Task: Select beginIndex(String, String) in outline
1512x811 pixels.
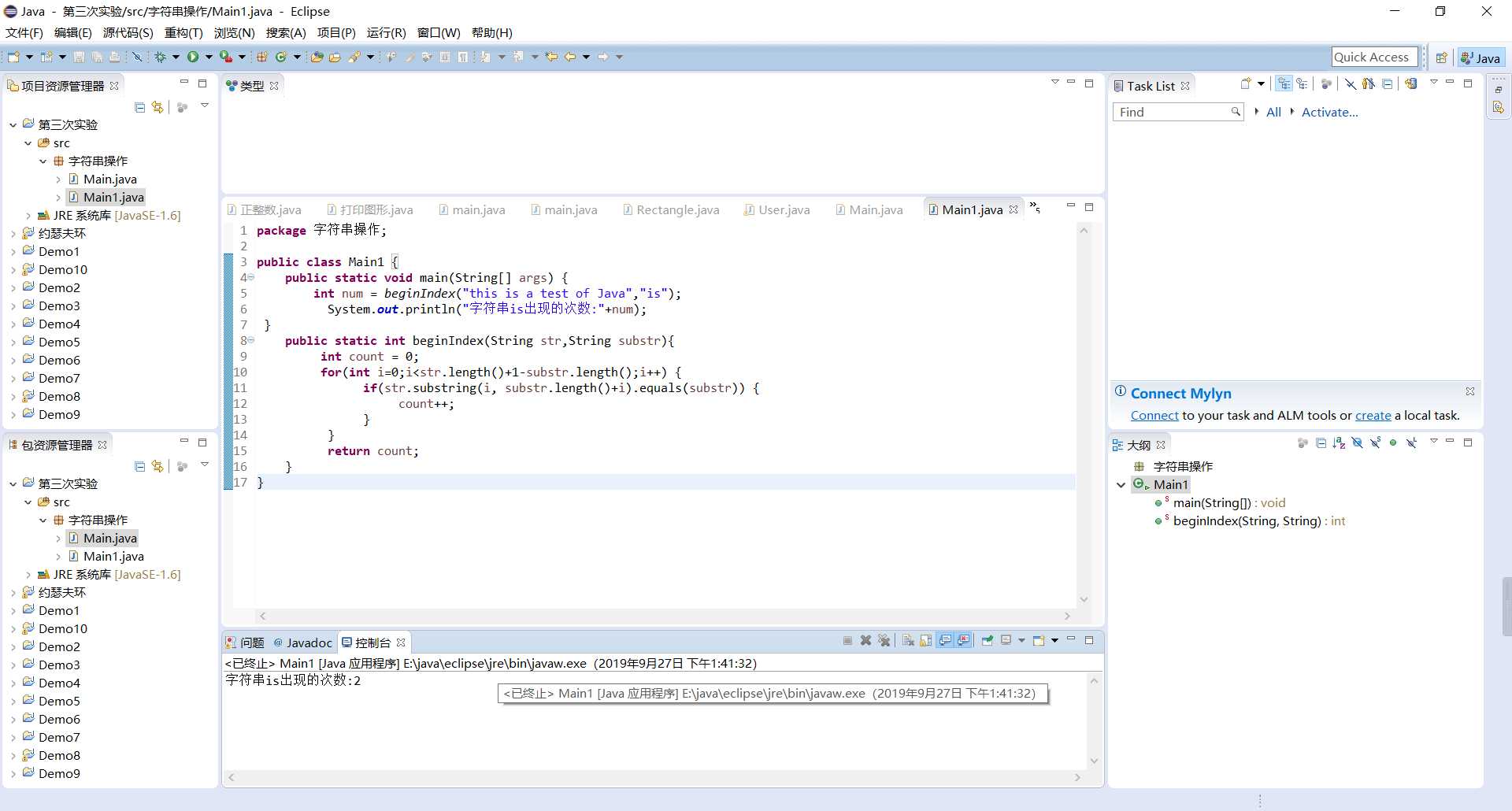Action: pos(1247,520)
